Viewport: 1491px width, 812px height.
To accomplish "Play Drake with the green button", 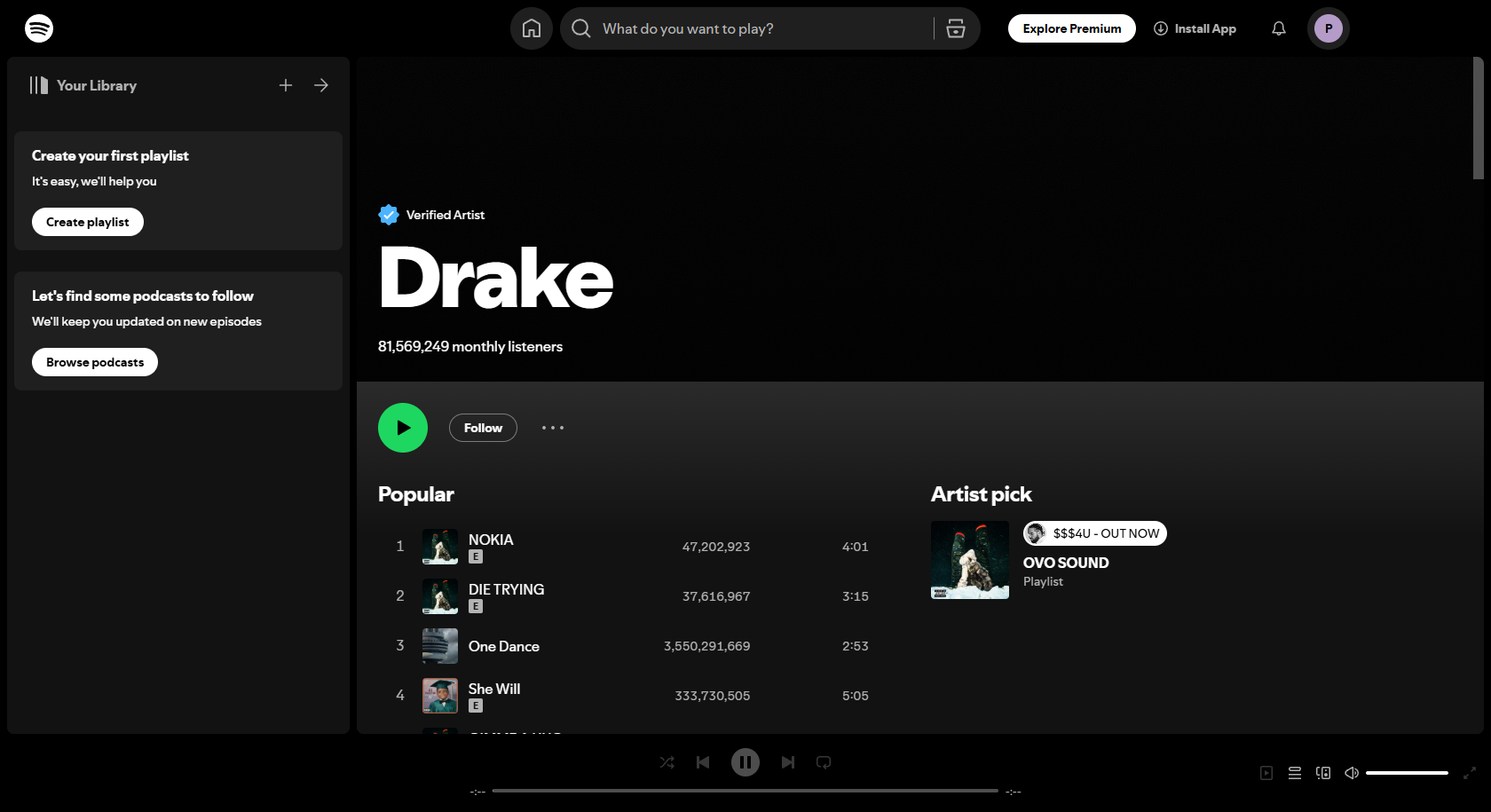I will 403,428.
